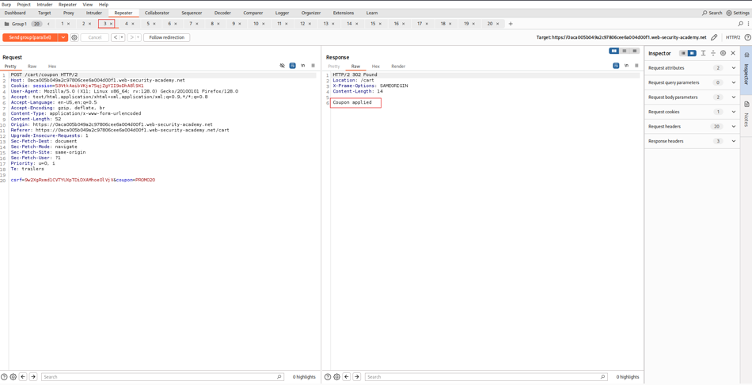Switch Inspector to docked right layout
This screenshot has height=385, width=755.
tap(692, 53)
